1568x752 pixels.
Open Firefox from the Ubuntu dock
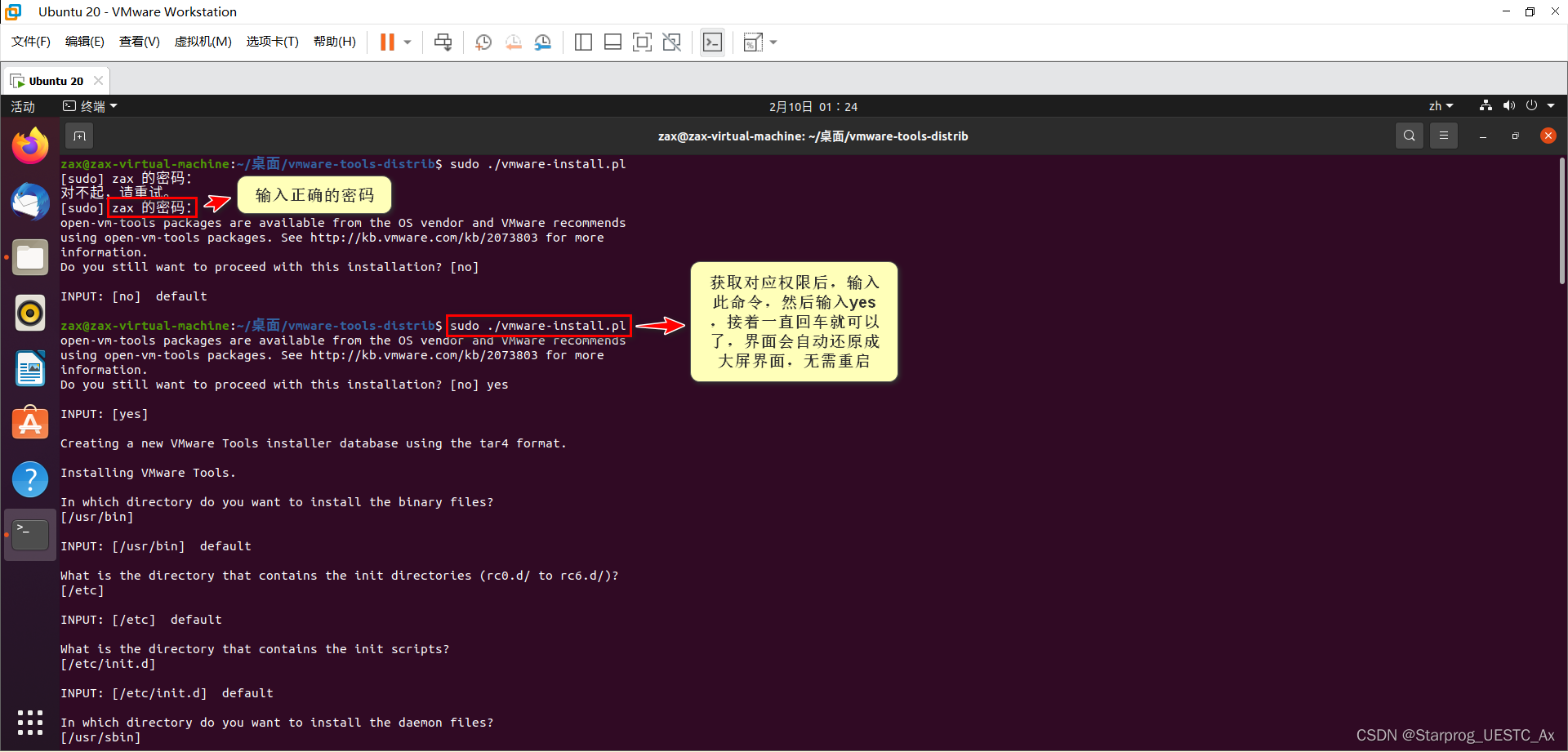pos(29,145)
